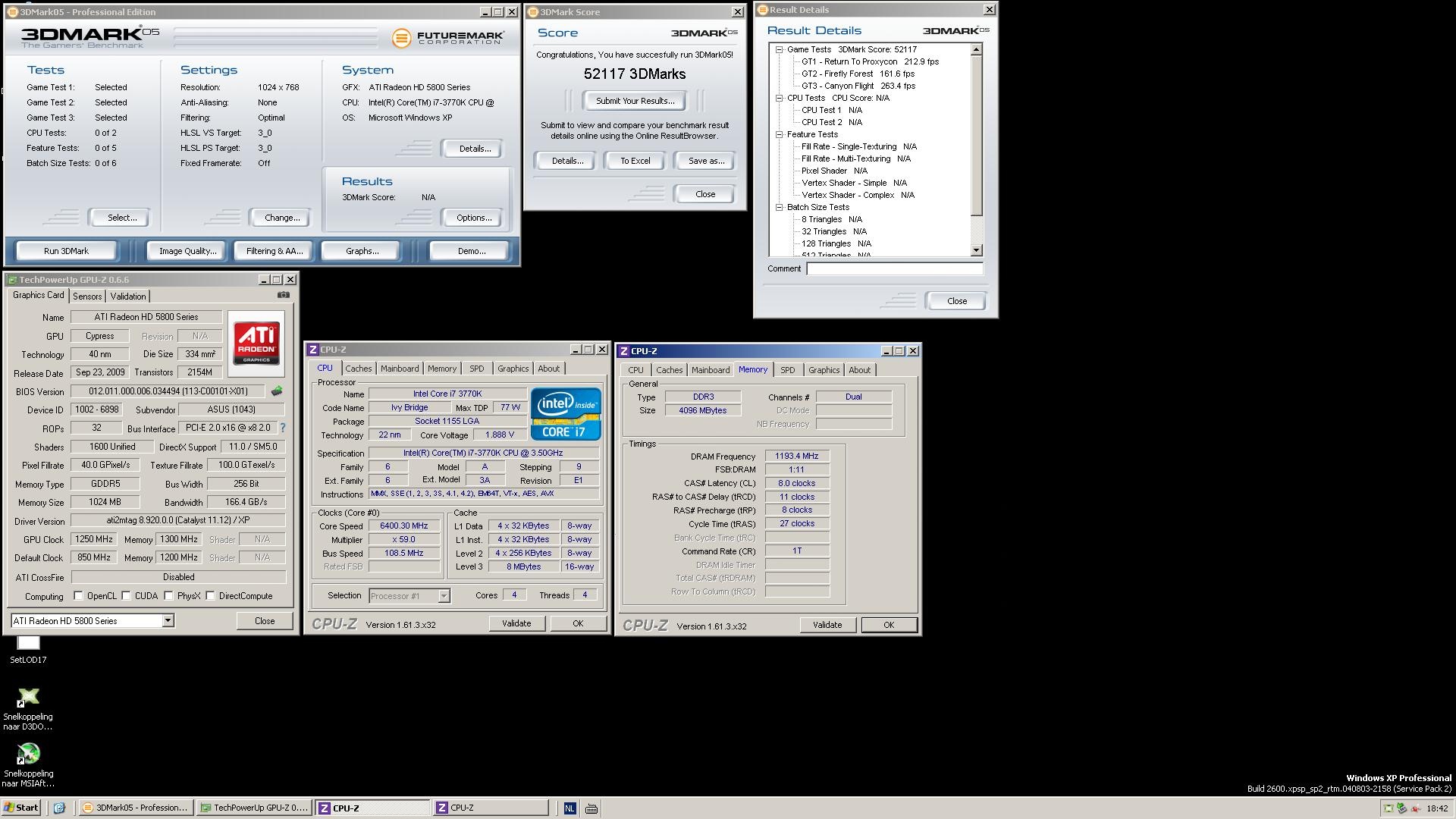
Task: Collapse the CPU Tests tree node
Action: (x=779, y=98)
